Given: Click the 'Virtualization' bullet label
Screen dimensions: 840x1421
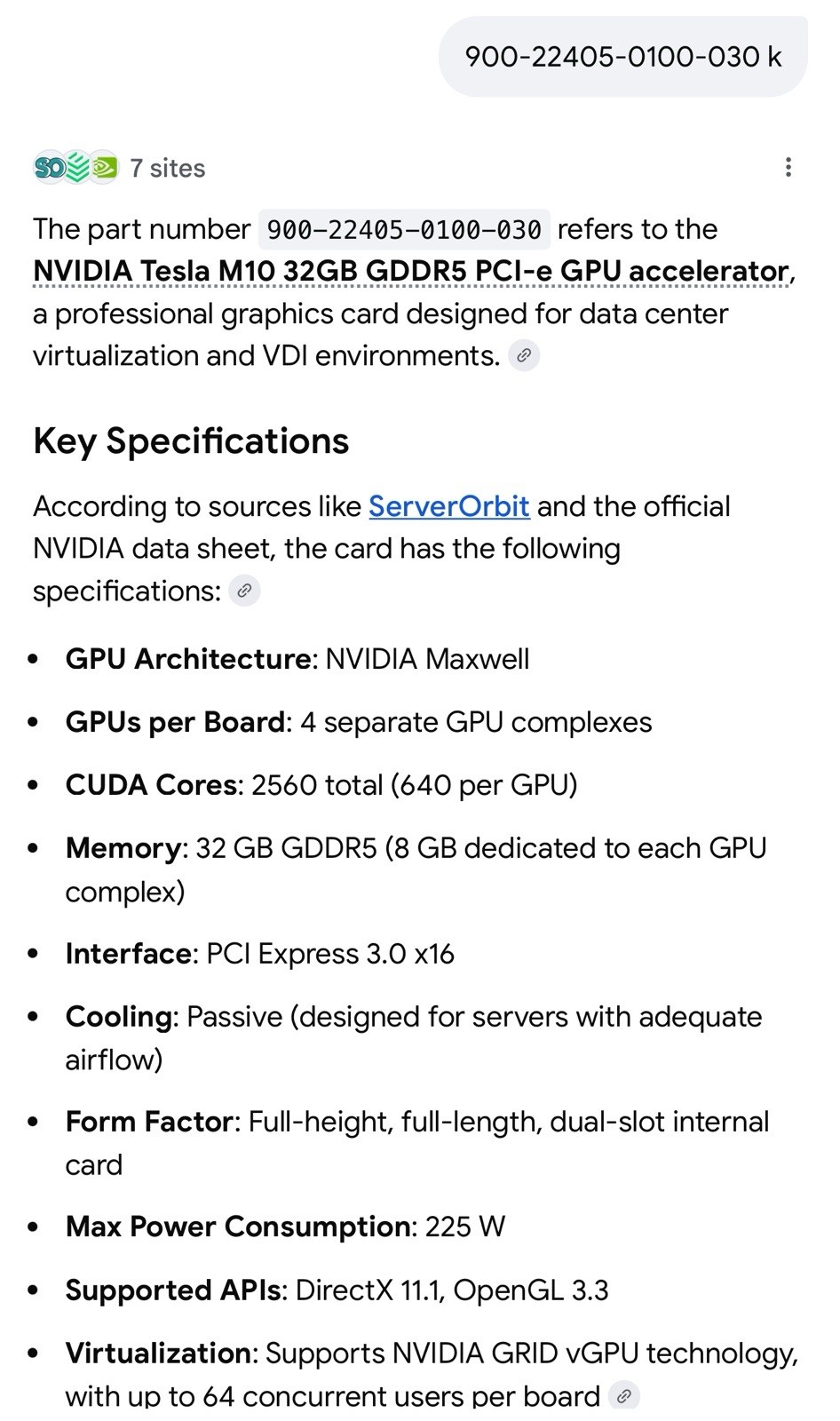Looking at the screenshot, I should [160, 1353].
